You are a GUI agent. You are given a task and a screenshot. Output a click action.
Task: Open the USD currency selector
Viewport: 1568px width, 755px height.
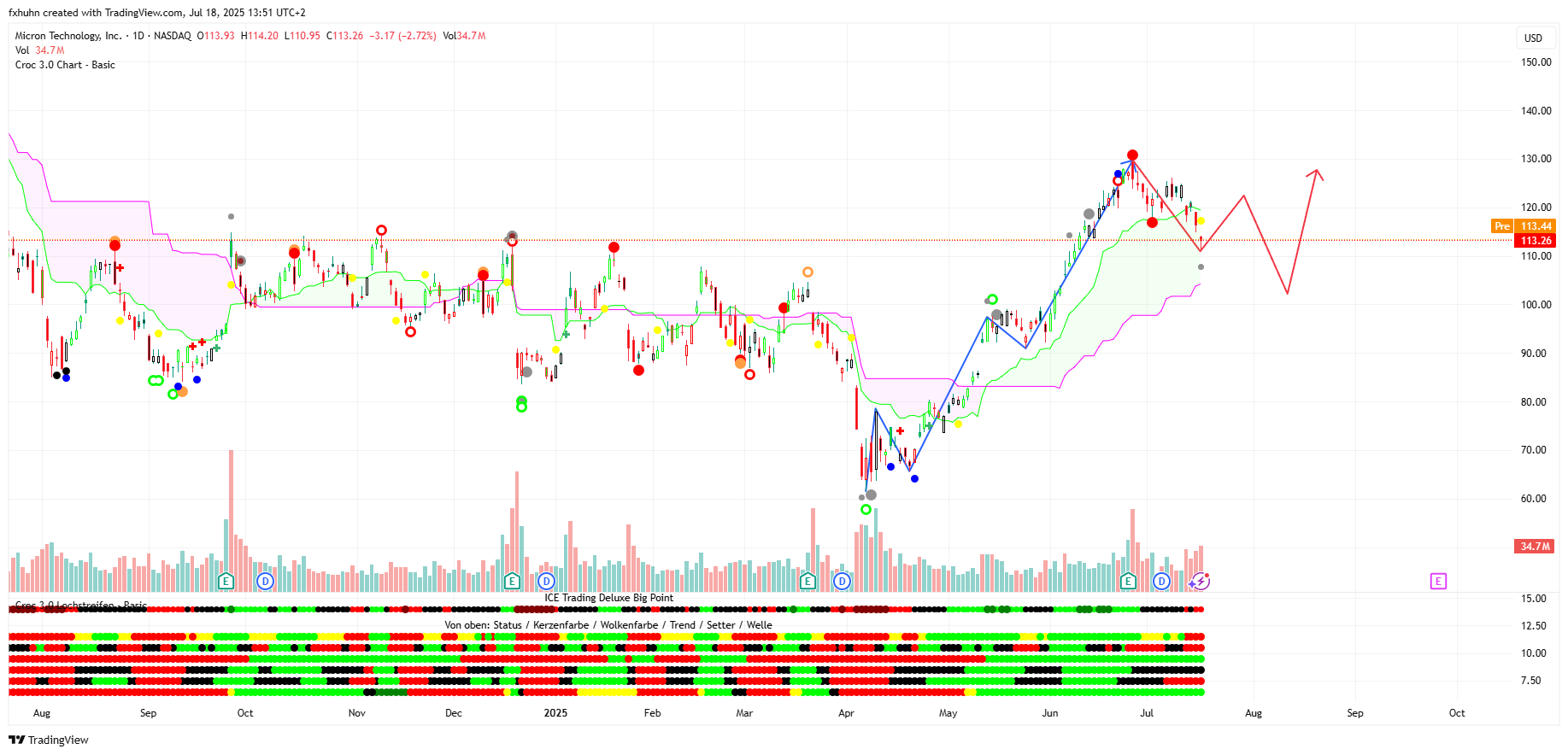[1533, 38]
